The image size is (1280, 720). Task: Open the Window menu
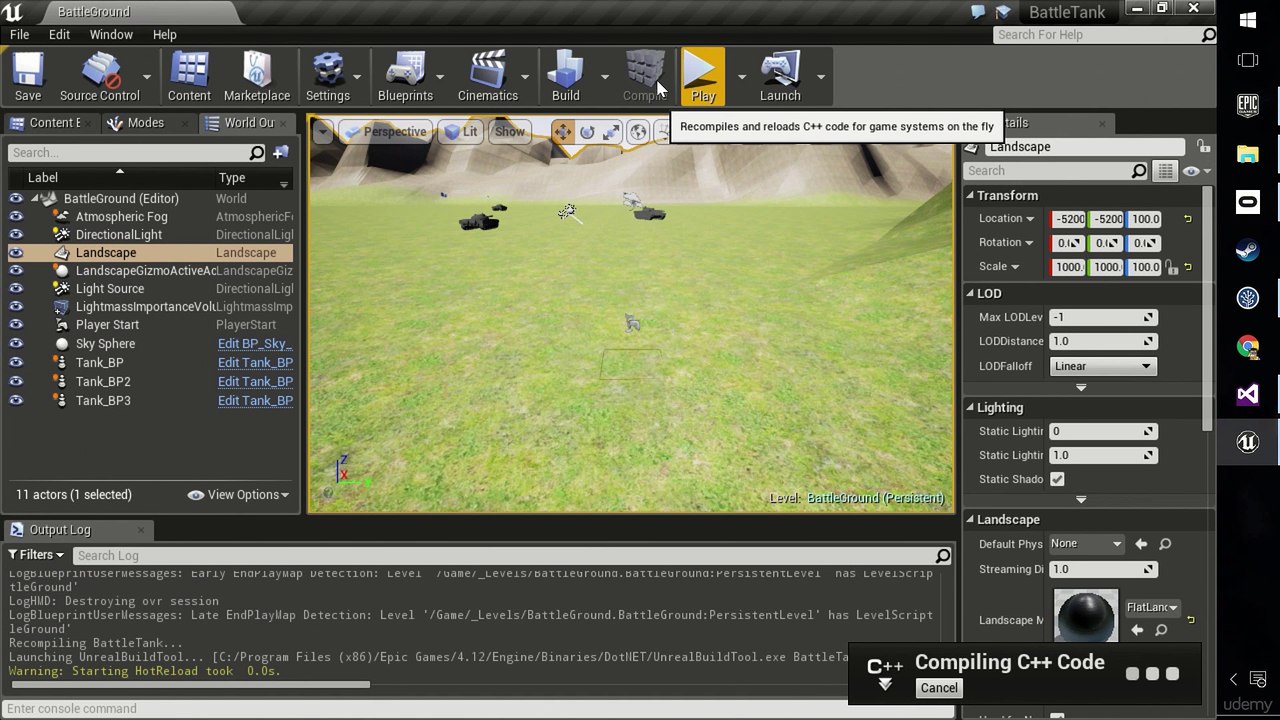(x=111, y=35)
